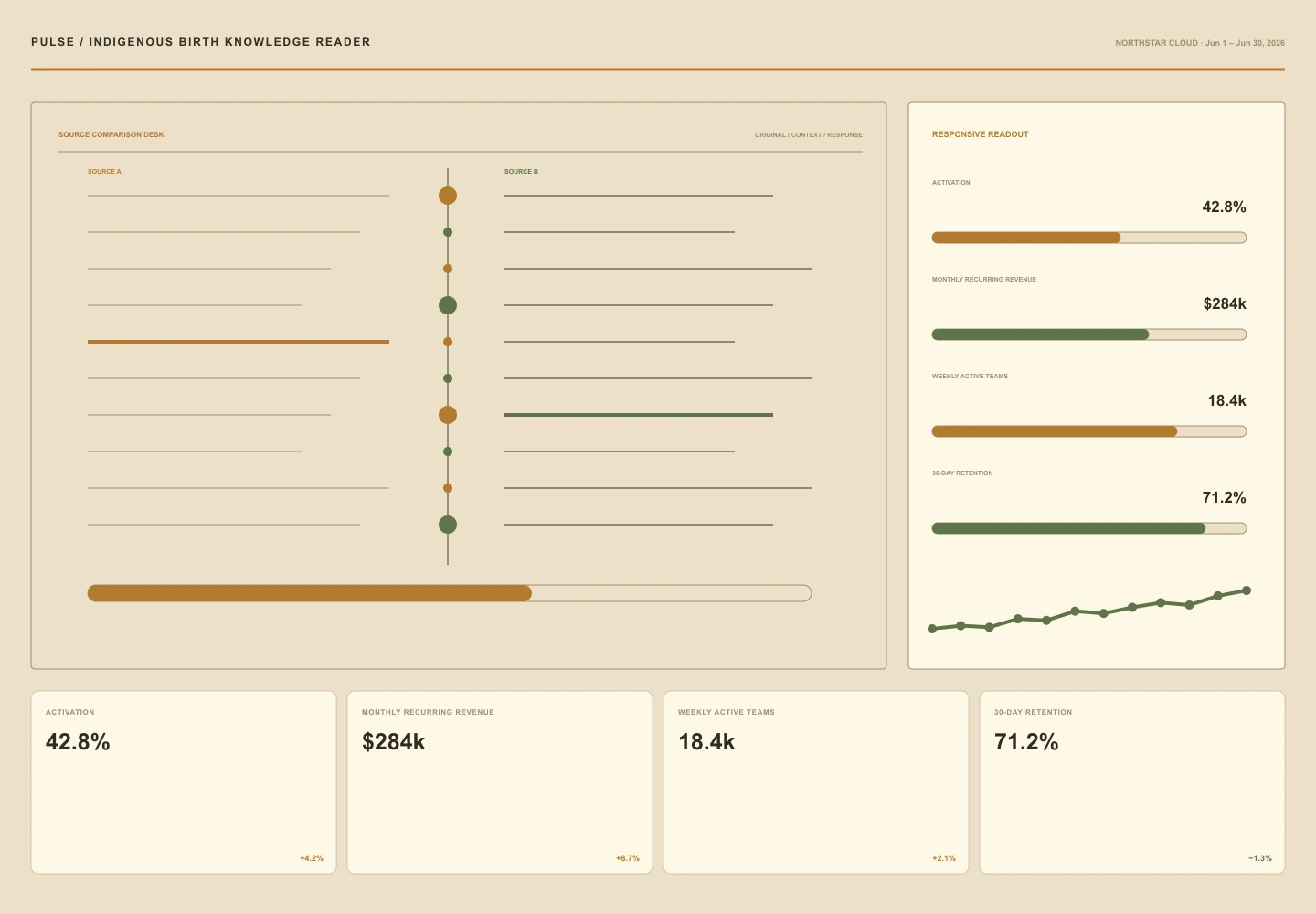
Task: Click the +2.1% change on the teams card
Action: [944, 858]
